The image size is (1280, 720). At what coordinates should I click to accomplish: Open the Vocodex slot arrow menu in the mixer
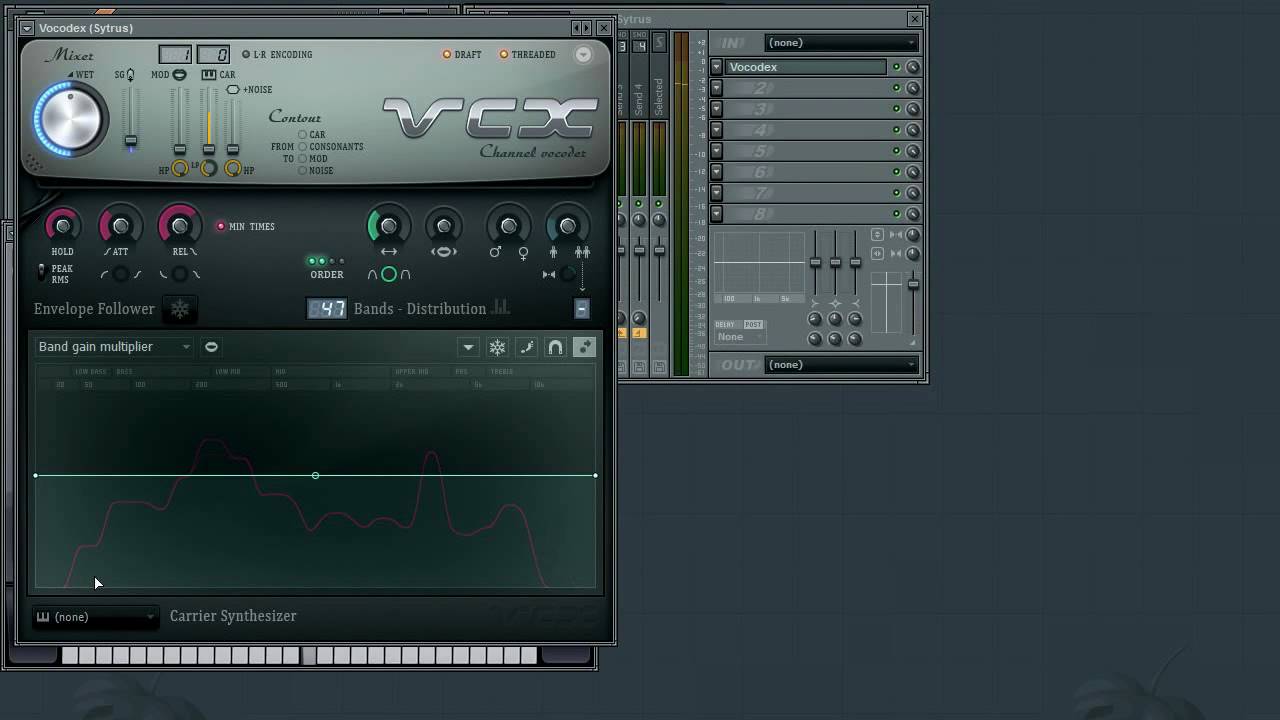point(716,67)
